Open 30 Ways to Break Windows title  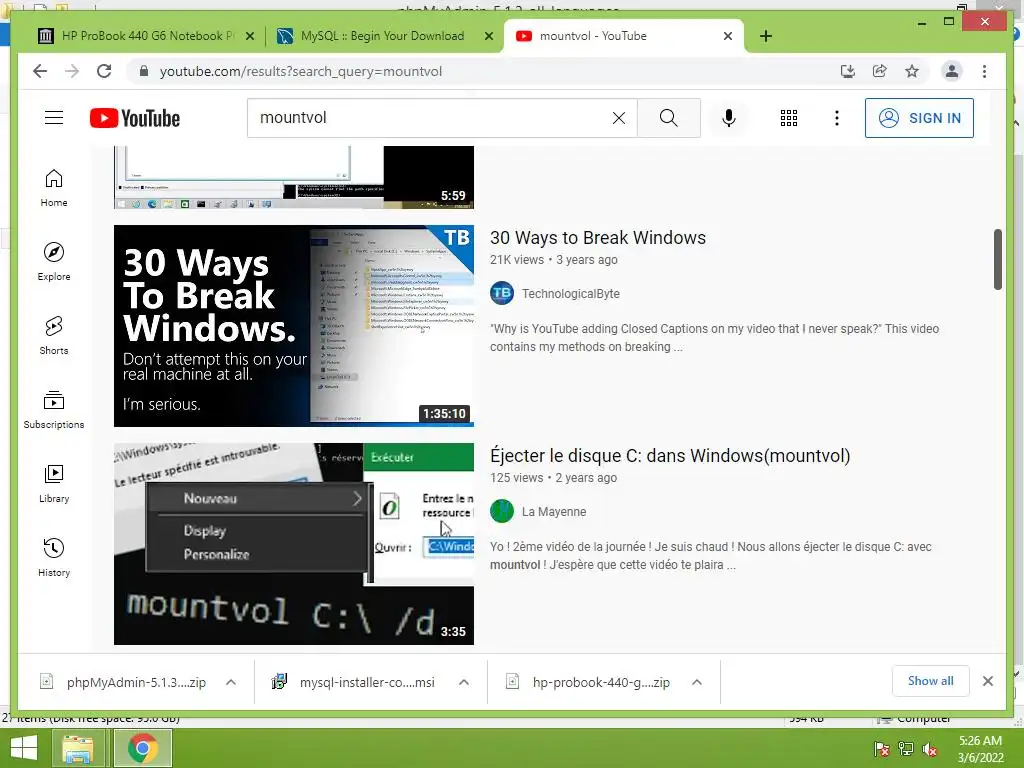pos(598,238)
